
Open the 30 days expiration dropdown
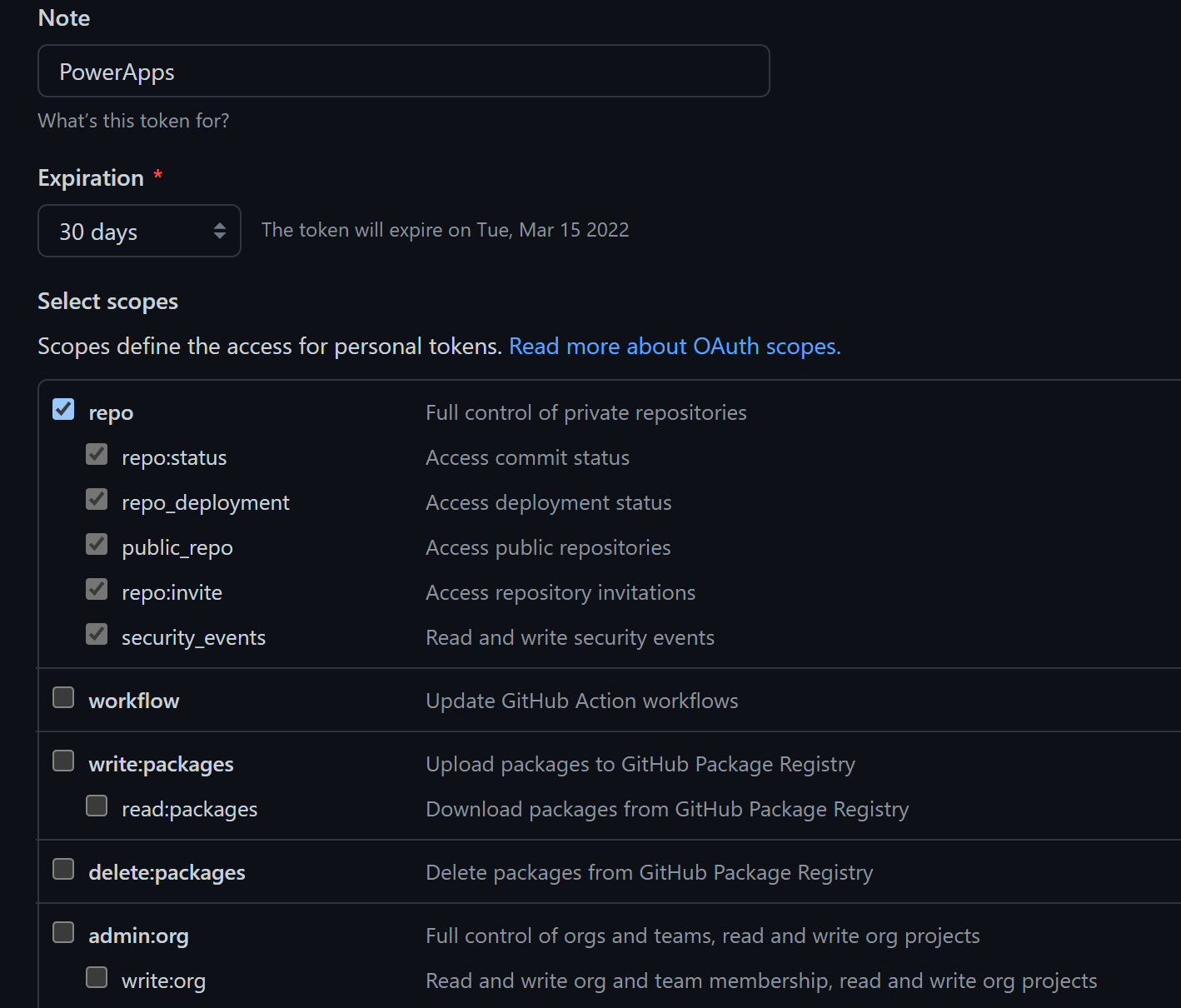[x=140, y=231]
